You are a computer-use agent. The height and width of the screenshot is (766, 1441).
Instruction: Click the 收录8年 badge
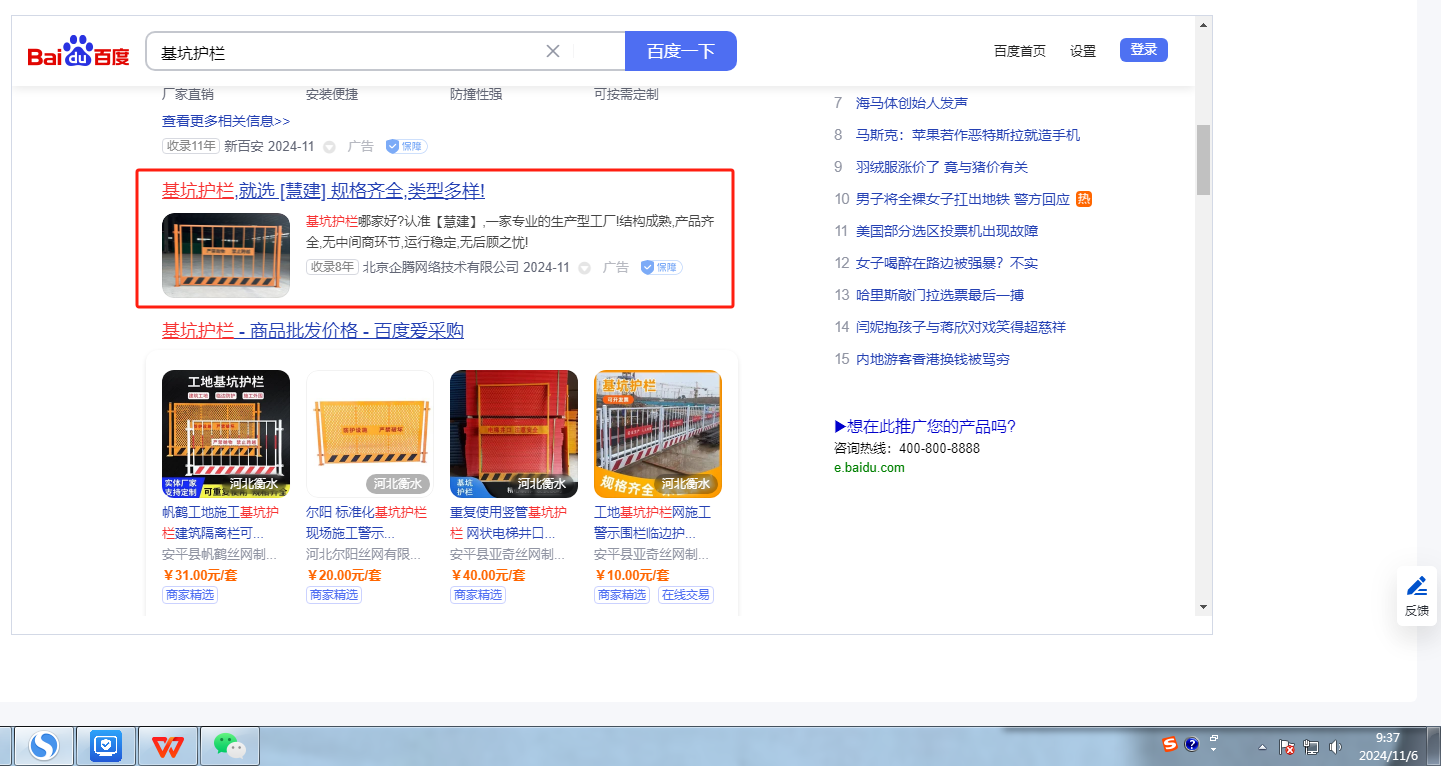(x=332, y=267)
